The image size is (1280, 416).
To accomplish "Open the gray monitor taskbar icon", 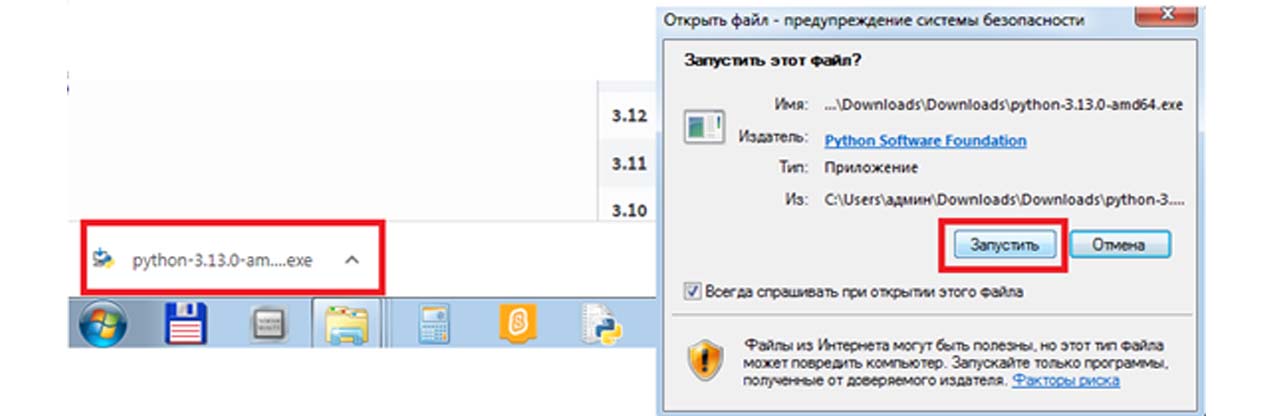I will 268,325.
